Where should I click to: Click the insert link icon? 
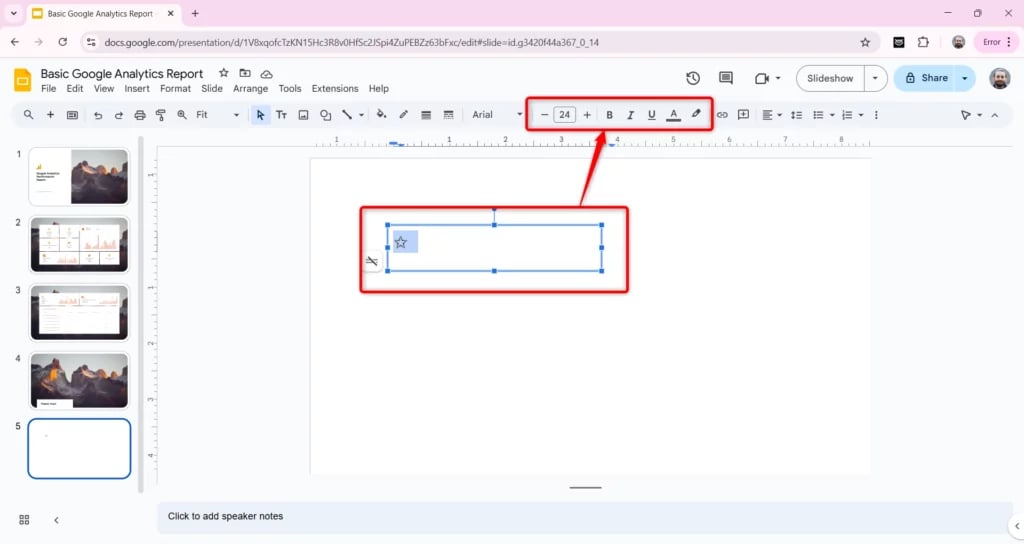click(x=722, y=115)
